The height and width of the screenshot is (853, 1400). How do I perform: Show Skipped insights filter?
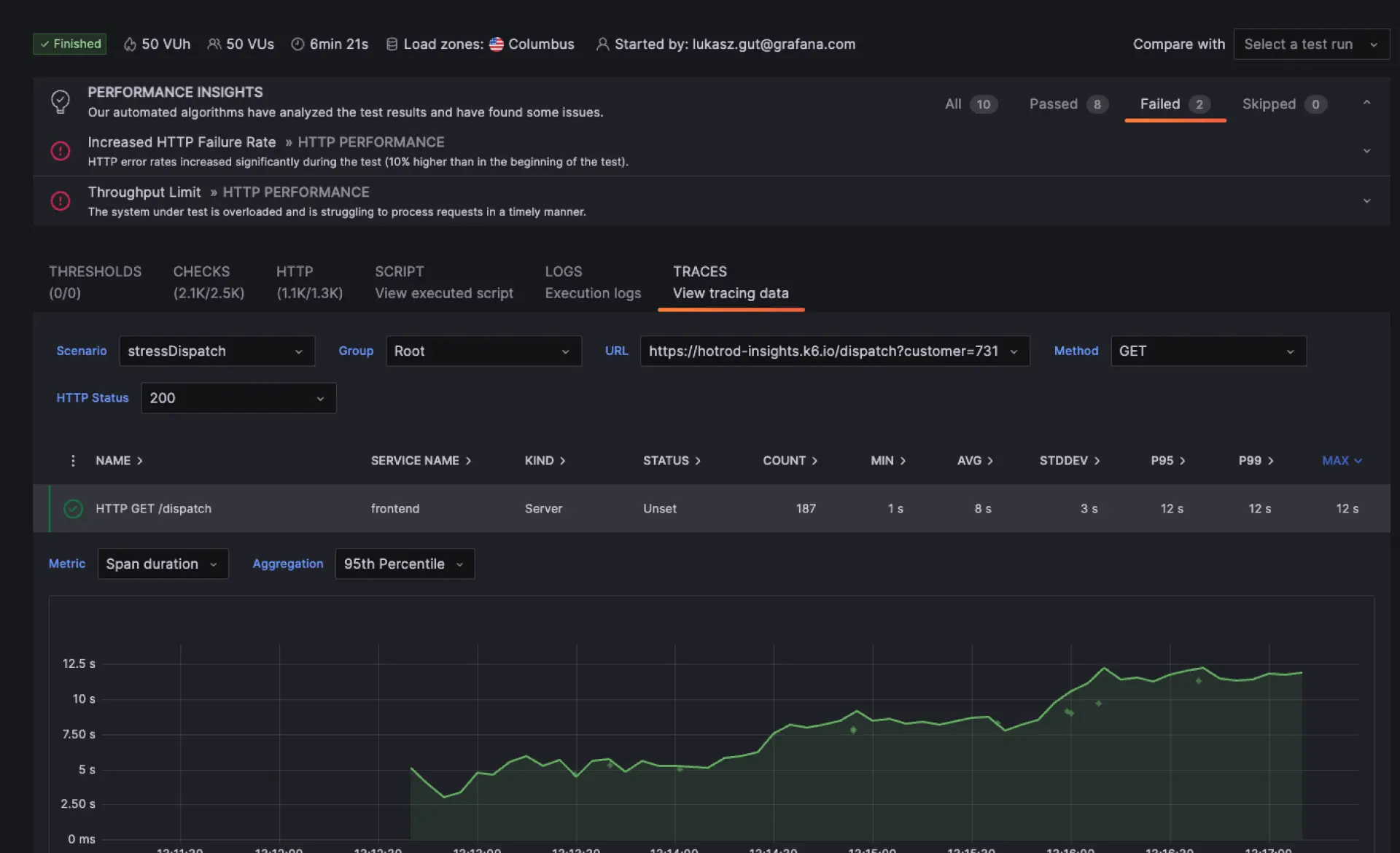1284,104
